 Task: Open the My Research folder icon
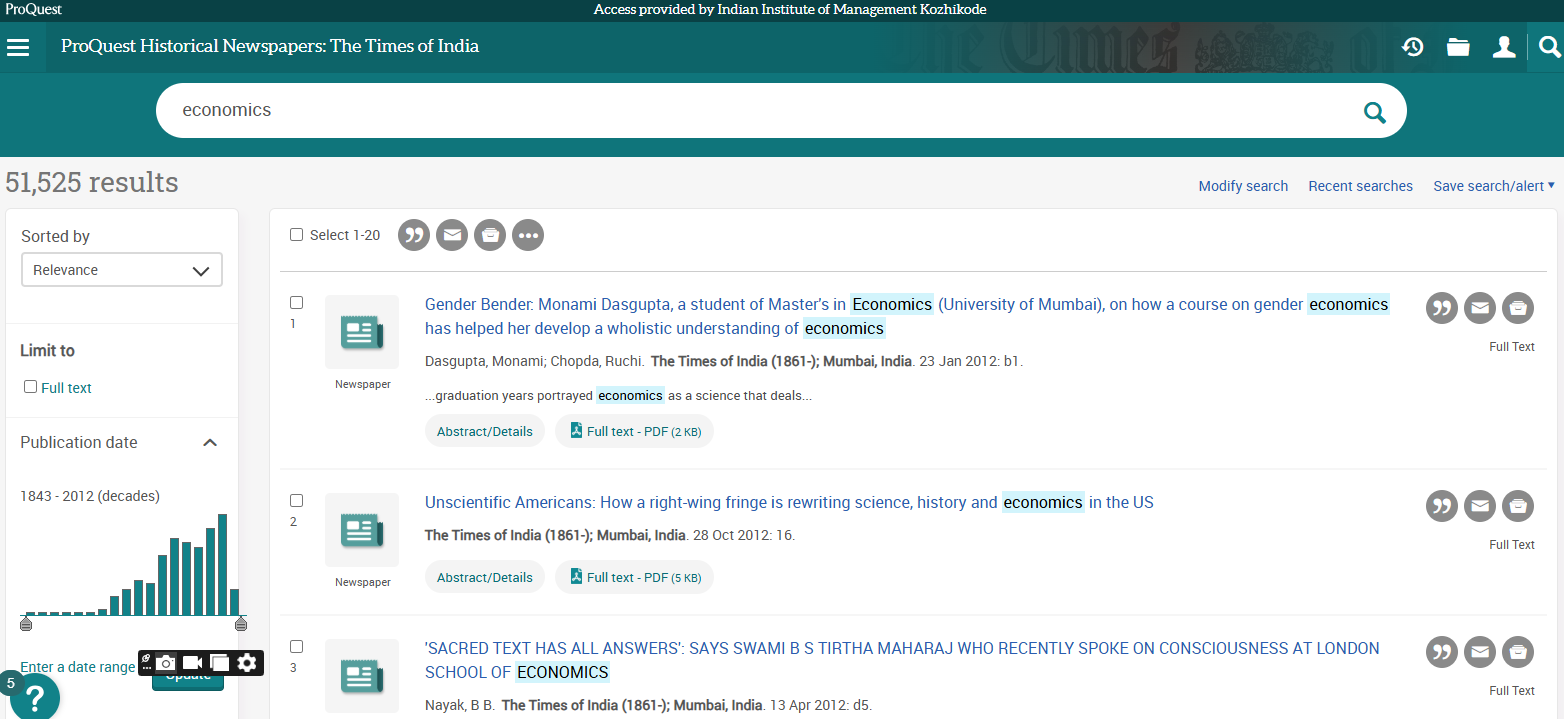[x=1458, y=47]
